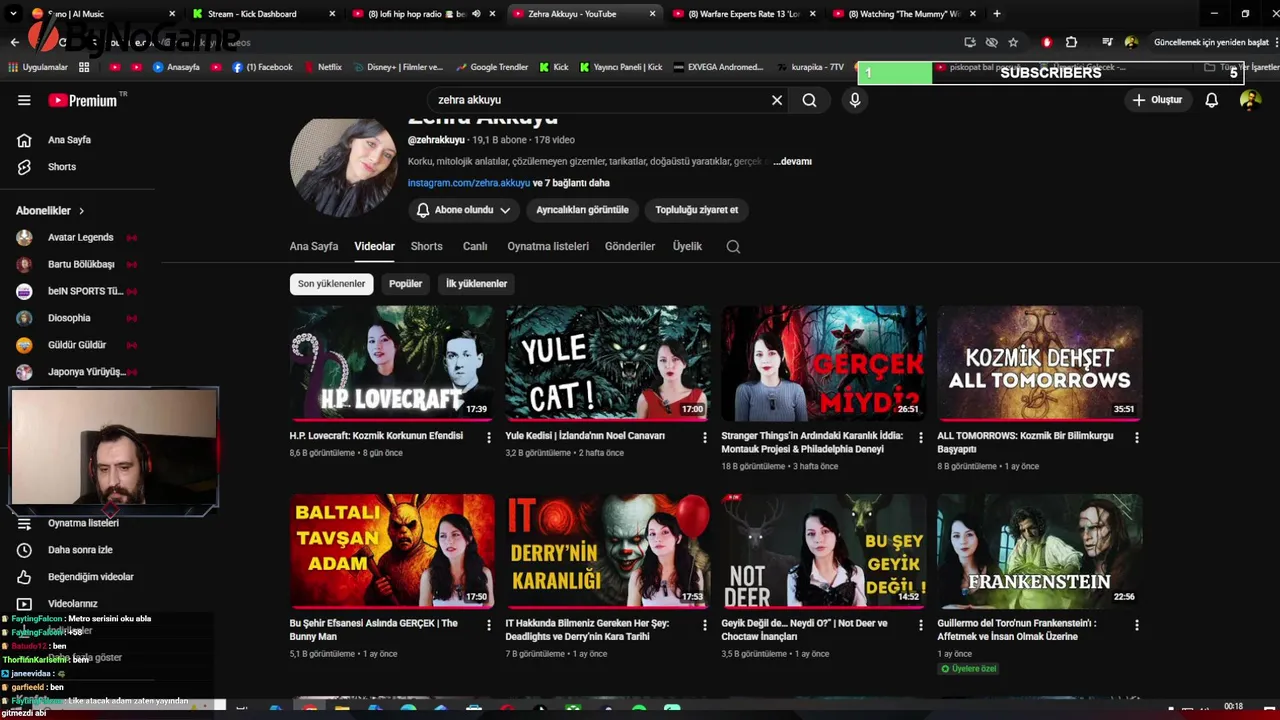Open options menu for Frankenstein video

[1136, 625]
